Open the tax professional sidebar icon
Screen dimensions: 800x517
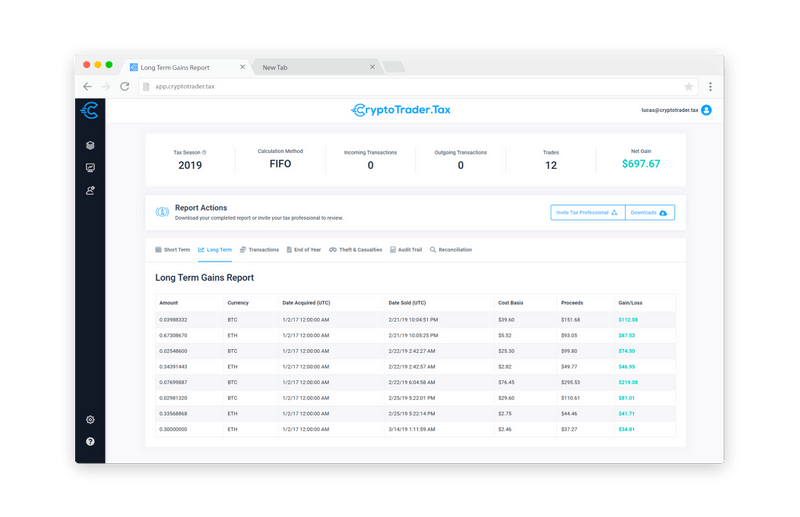point(90,190)
